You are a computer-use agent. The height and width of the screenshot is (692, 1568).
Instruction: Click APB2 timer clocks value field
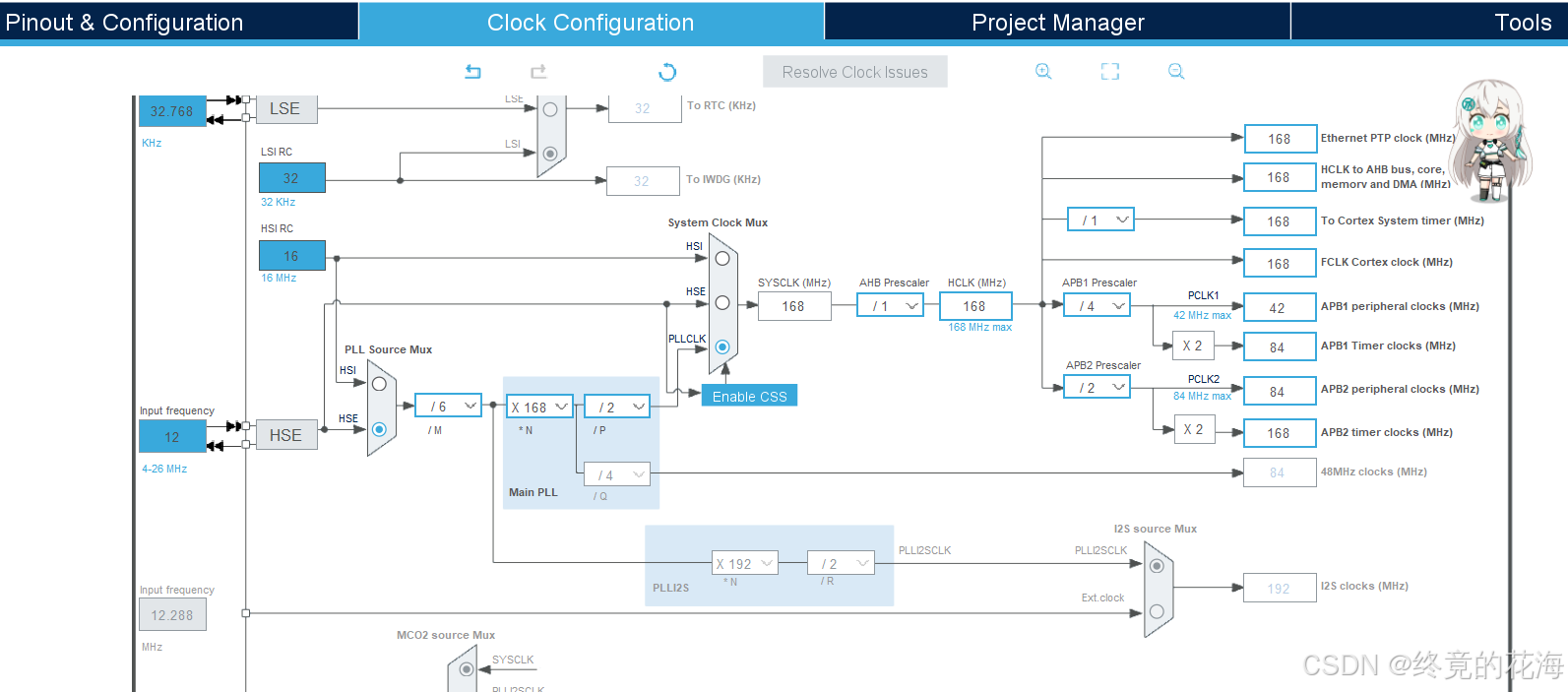[1280, 432]
